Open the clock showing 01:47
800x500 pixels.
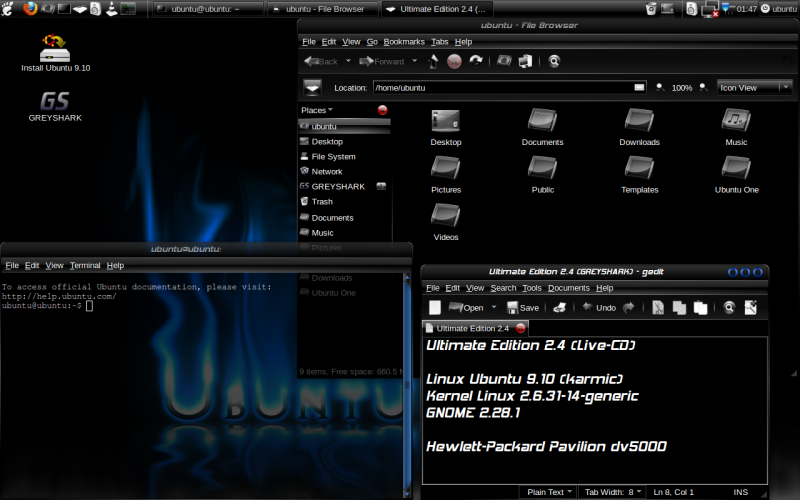pyautogui.click(x=746, y=9)
